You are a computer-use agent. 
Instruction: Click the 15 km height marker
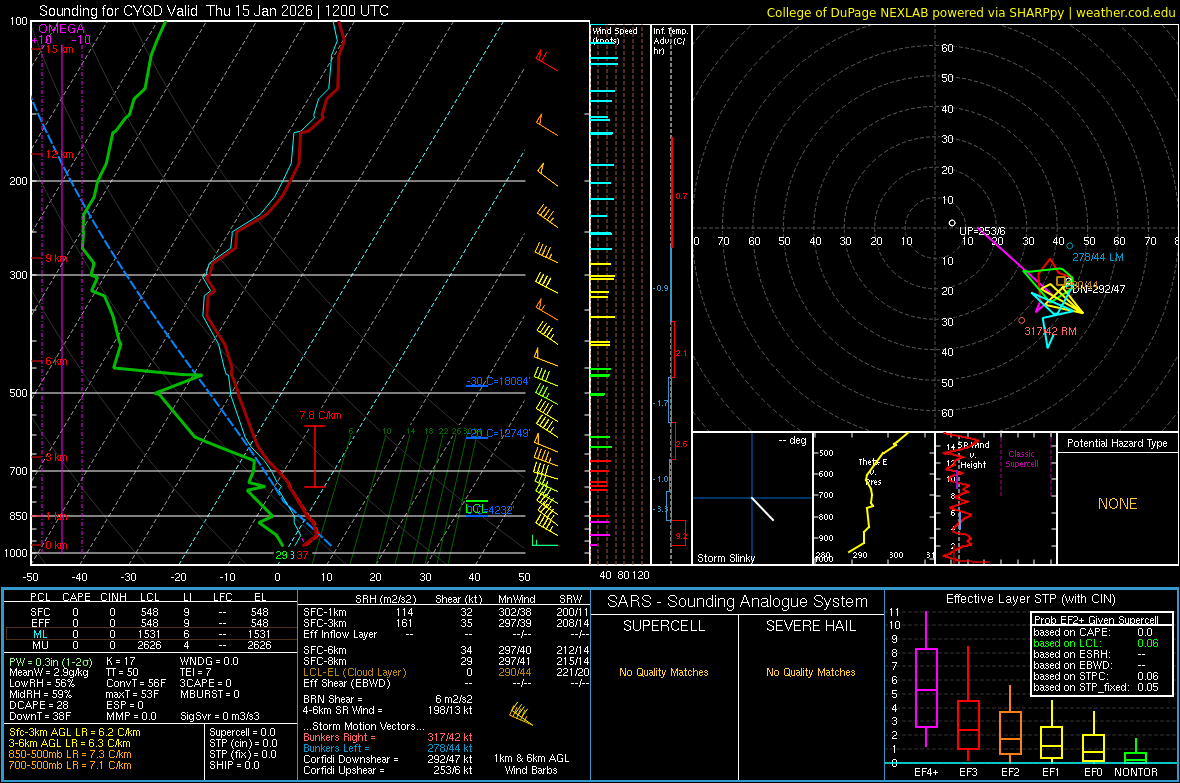pyautogui.click(x=59, y=49)
